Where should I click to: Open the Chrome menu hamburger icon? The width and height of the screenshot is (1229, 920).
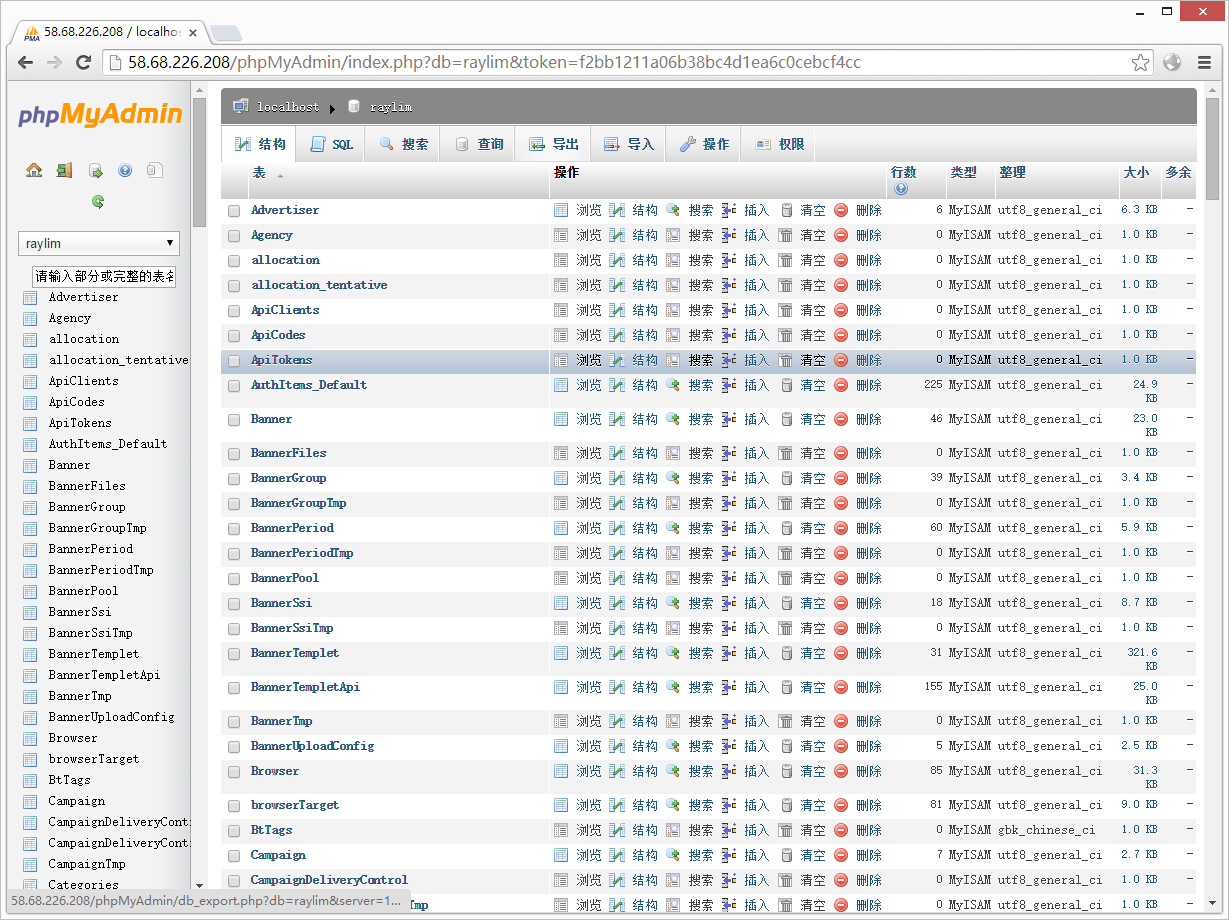click(x=1203, y=62)
